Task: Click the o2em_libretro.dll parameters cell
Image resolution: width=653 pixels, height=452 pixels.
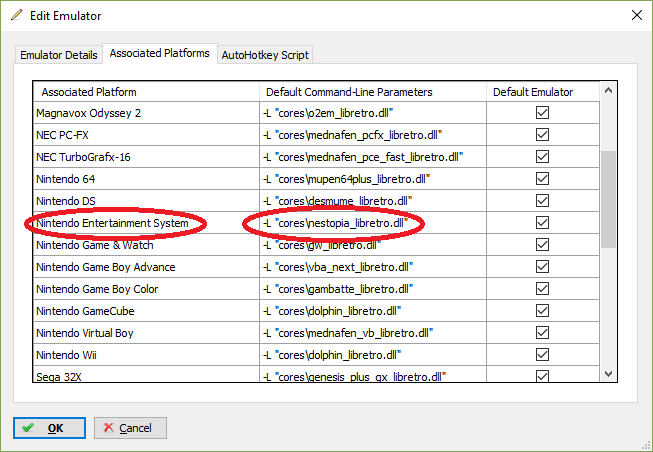Action: (x=373, y=113)
